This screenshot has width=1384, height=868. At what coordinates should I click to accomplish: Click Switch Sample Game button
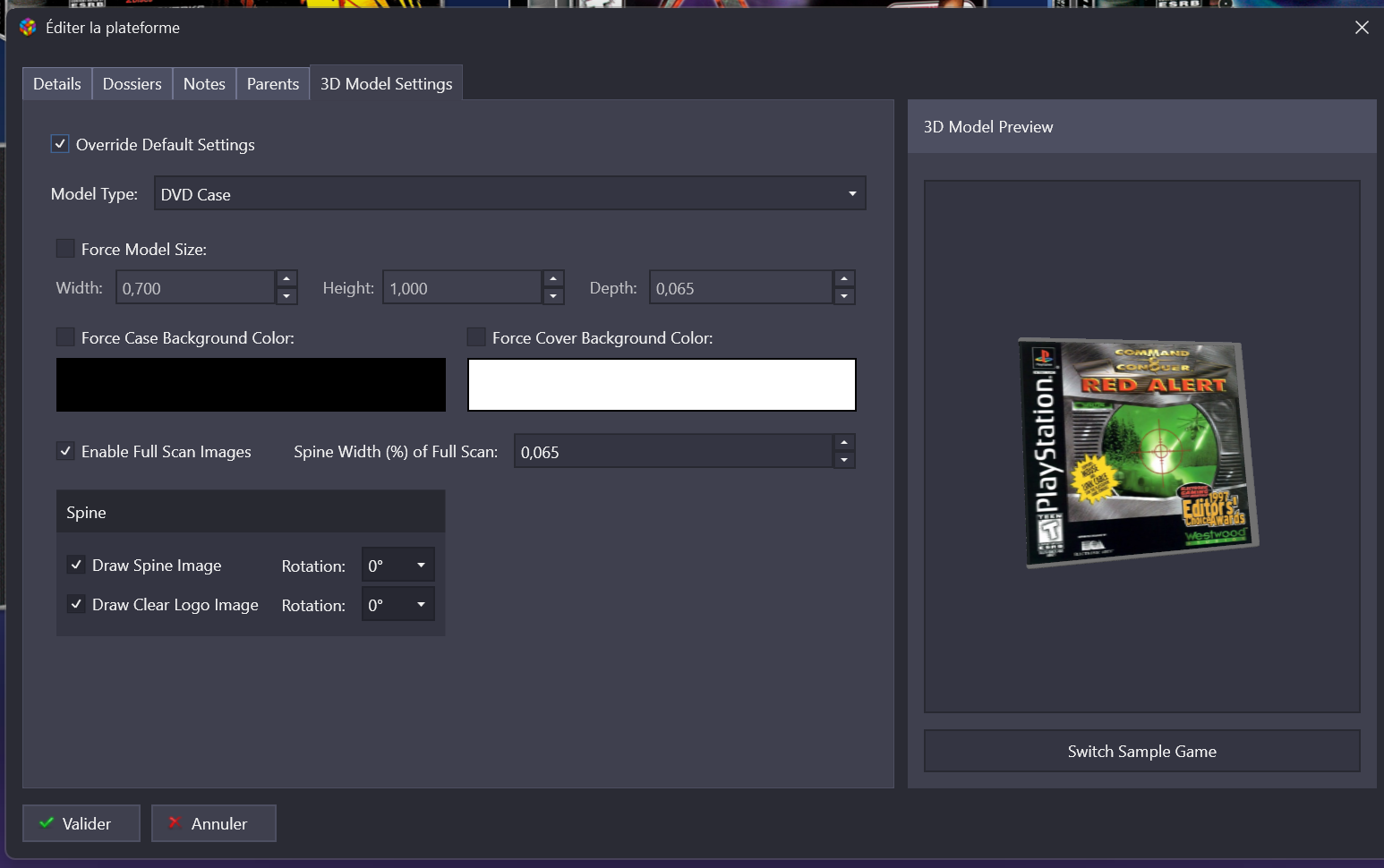coord(1142,752)
